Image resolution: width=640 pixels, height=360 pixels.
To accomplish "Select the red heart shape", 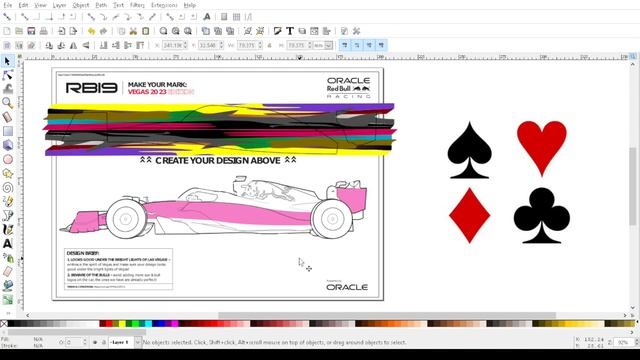I will 542,148.
